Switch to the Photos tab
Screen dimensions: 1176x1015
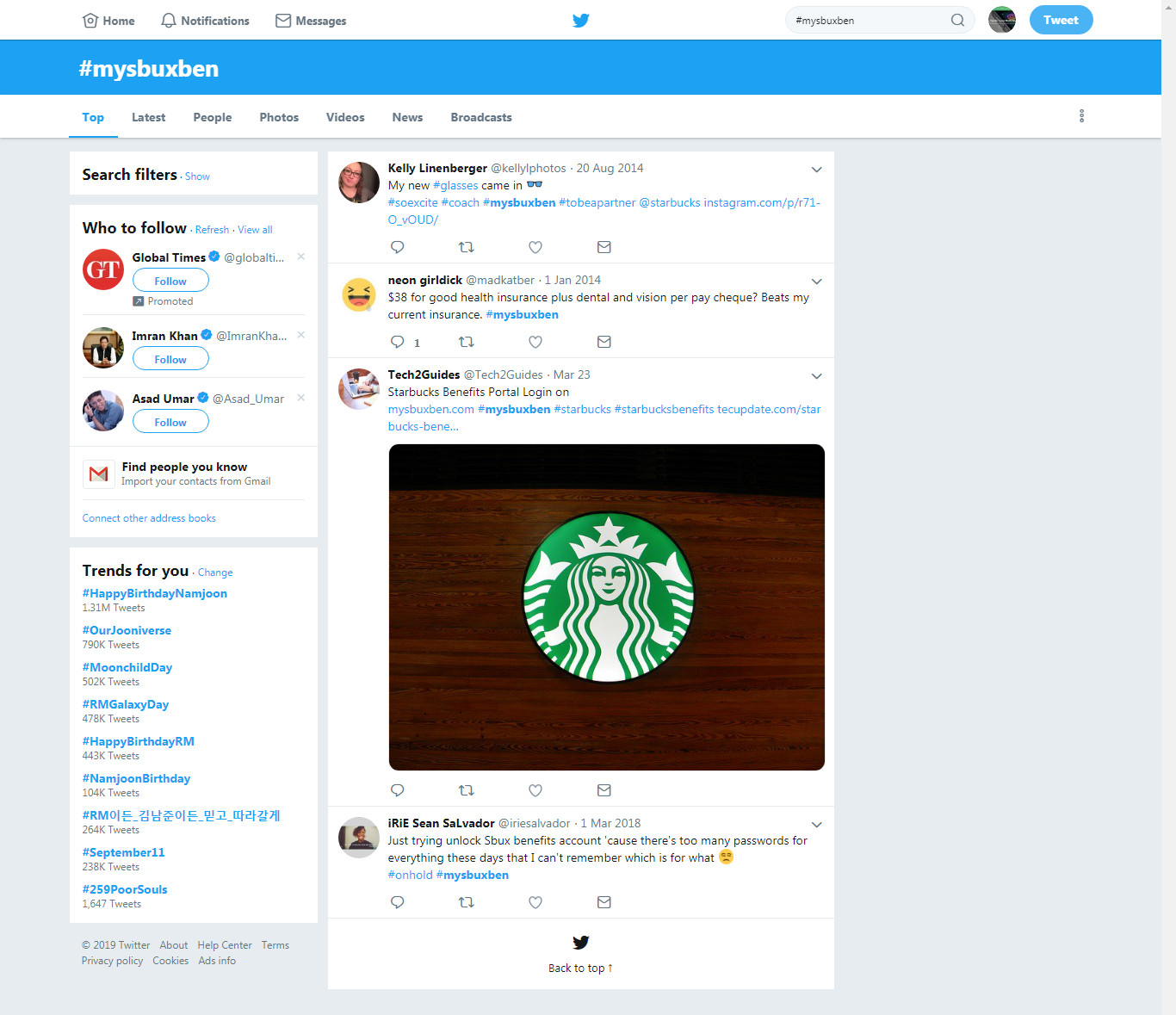coord(279,117)
